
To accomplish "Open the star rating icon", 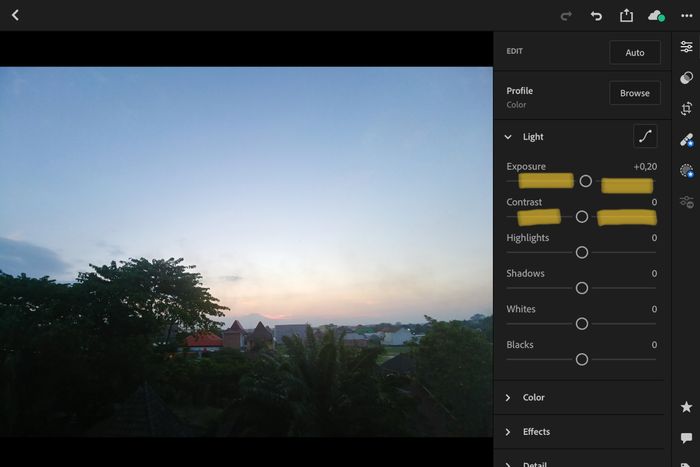I will point(687,407).
